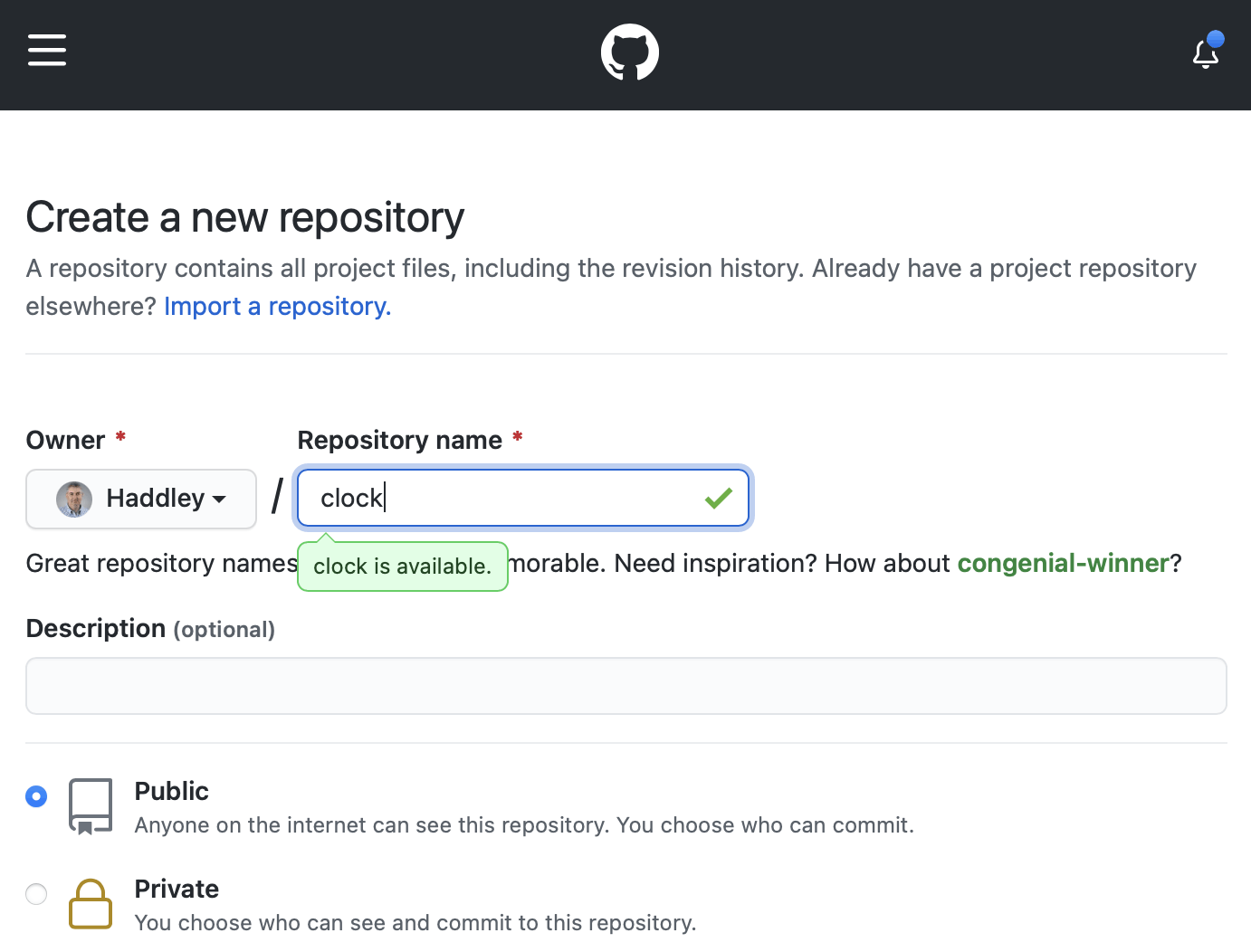Click the blue unread notification dot
1251x952 pixels.
click(x=1216, y=39)
